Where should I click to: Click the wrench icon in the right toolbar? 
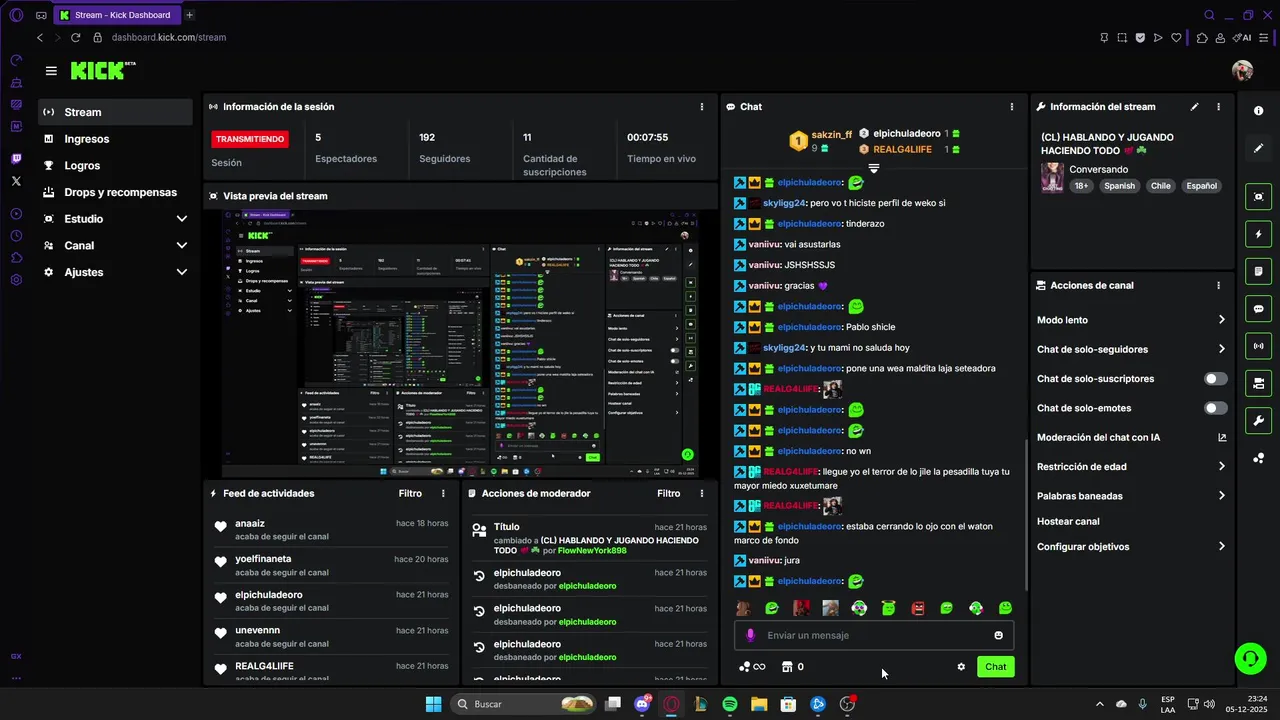pyautogui.click(x=1258, y=420)
